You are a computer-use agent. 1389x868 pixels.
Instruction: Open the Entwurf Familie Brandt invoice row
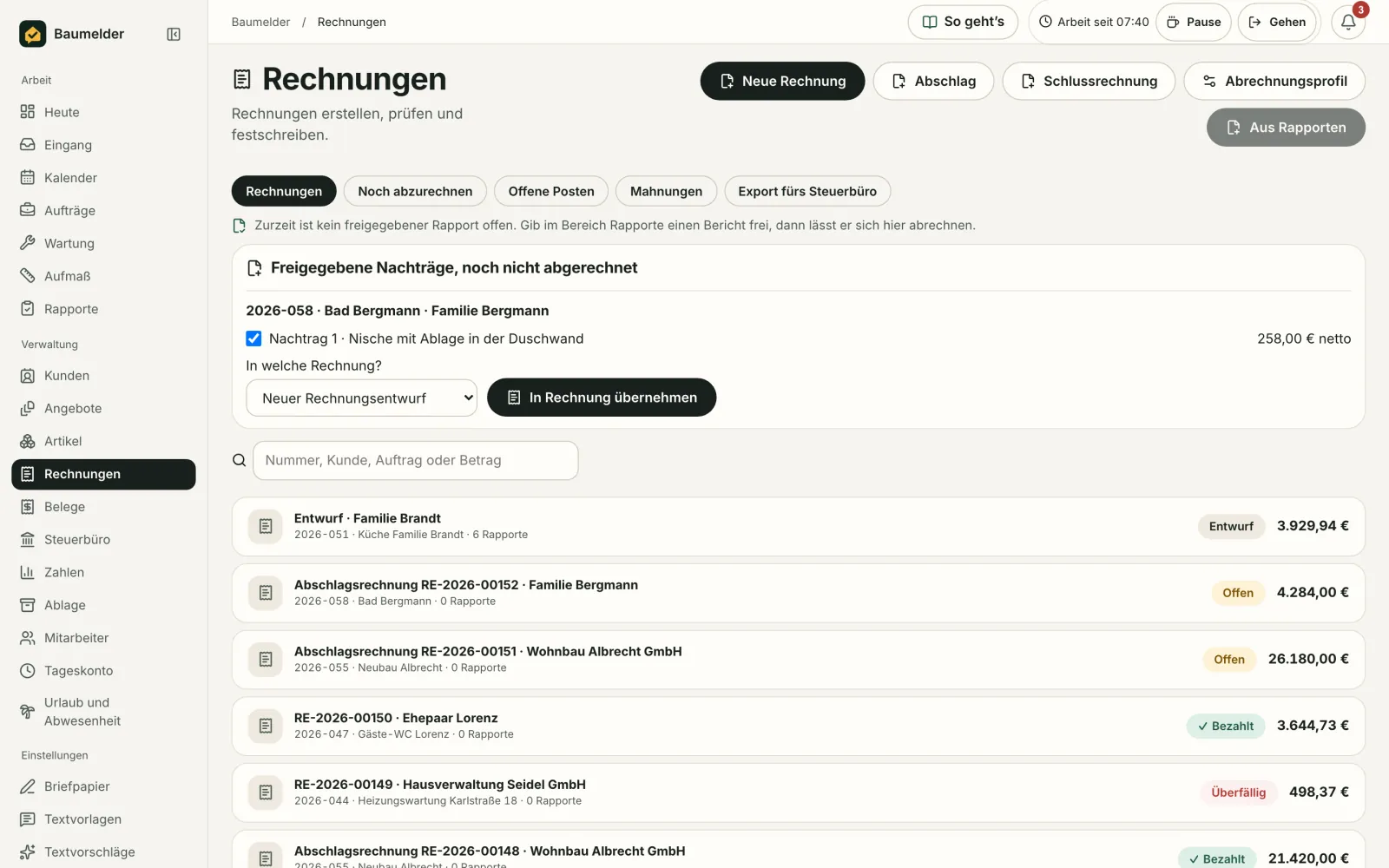(x=799, y=526)
